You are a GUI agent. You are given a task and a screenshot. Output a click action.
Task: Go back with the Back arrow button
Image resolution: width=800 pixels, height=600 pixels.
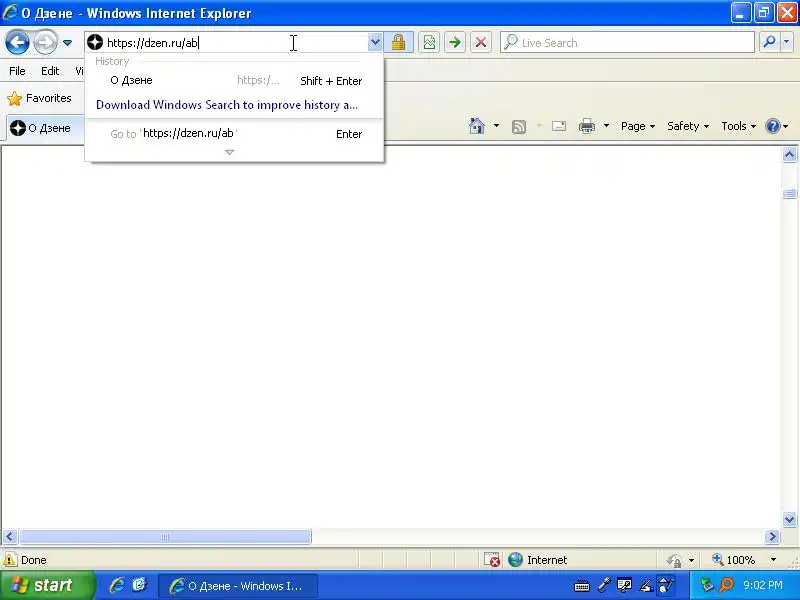17,42
